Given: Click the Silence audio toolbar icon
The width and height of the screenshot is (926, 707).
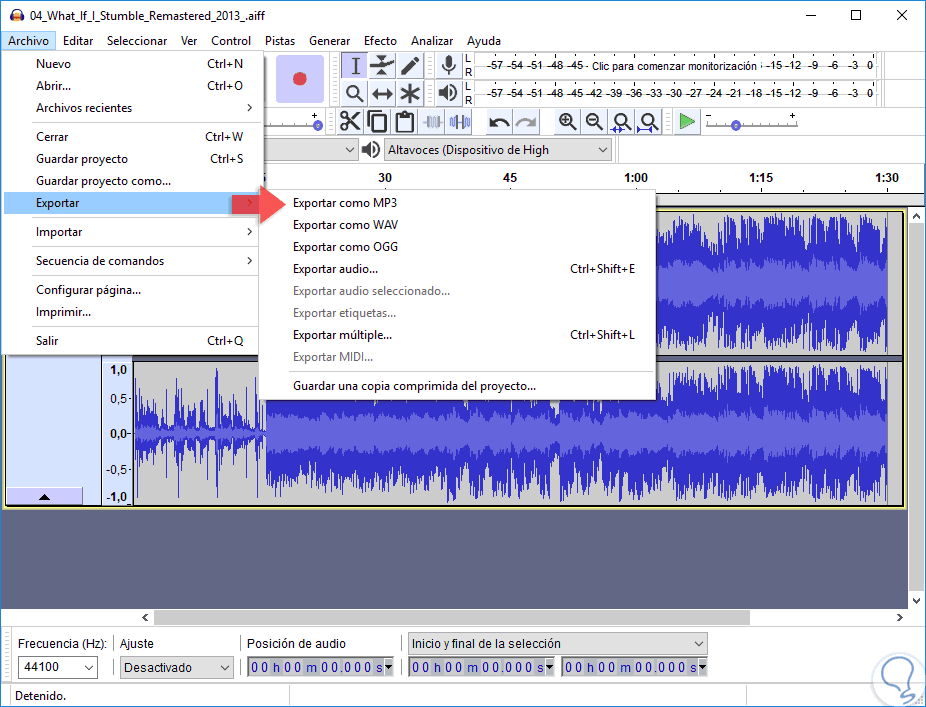Looking at the screenshot, I should point(459,122).
